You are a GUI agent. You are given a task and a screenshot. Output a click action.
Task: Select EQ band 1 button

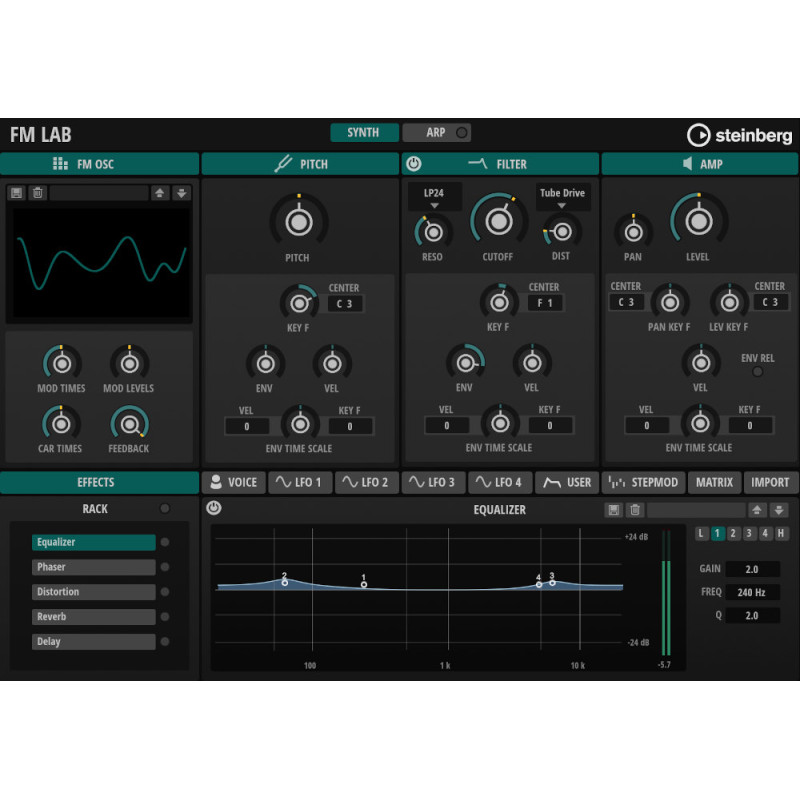point(717,534)
